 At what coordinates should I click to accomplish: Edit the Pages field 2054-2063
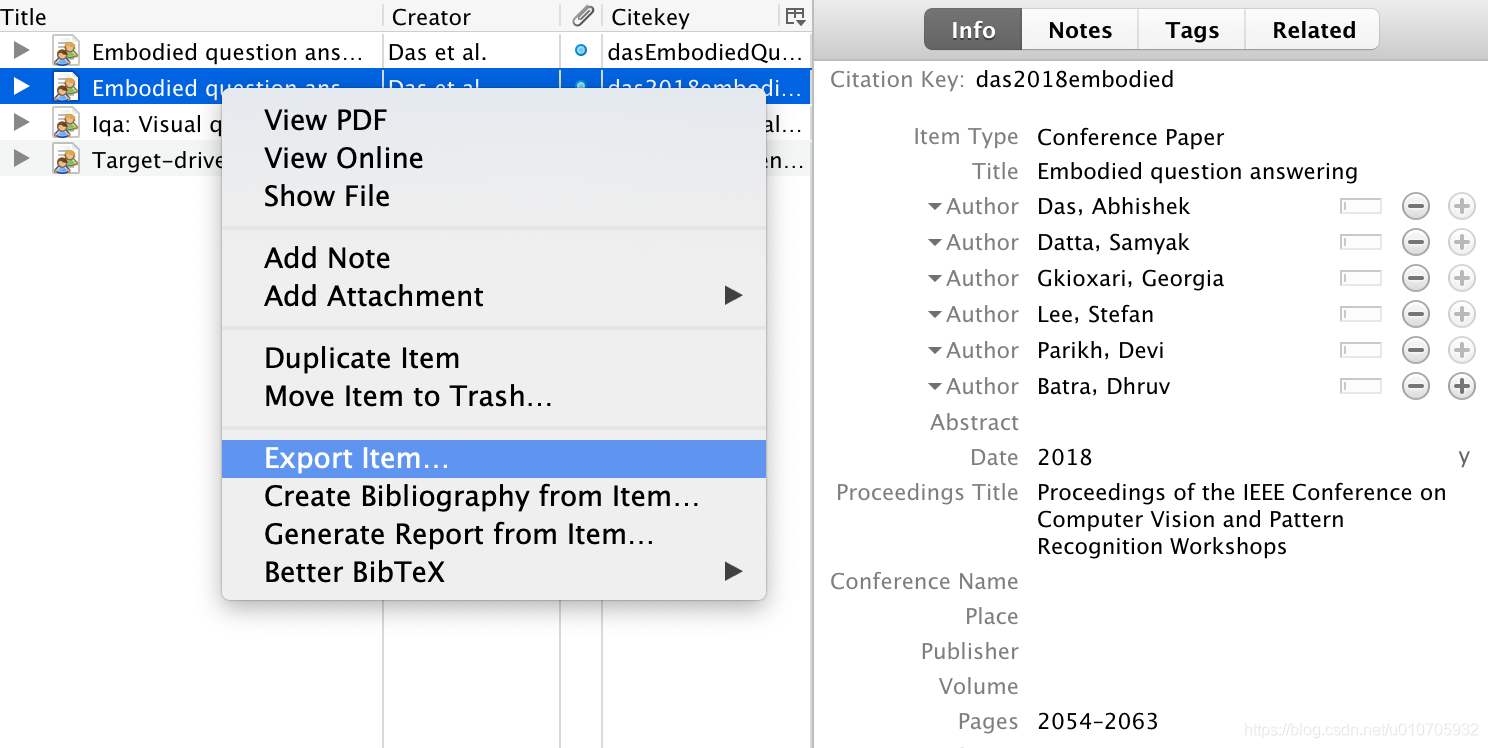click(x=1097, y=722)
